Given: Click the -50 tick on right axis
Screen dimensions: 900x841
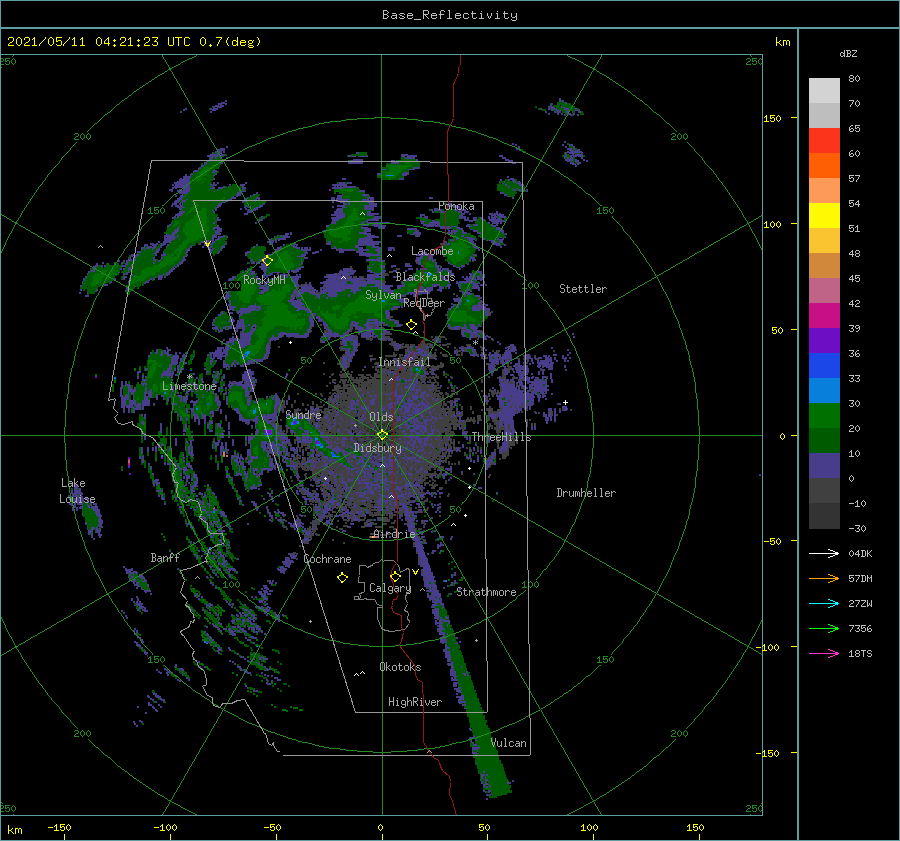Looking at the screenshot, I should tap(773, 541).
